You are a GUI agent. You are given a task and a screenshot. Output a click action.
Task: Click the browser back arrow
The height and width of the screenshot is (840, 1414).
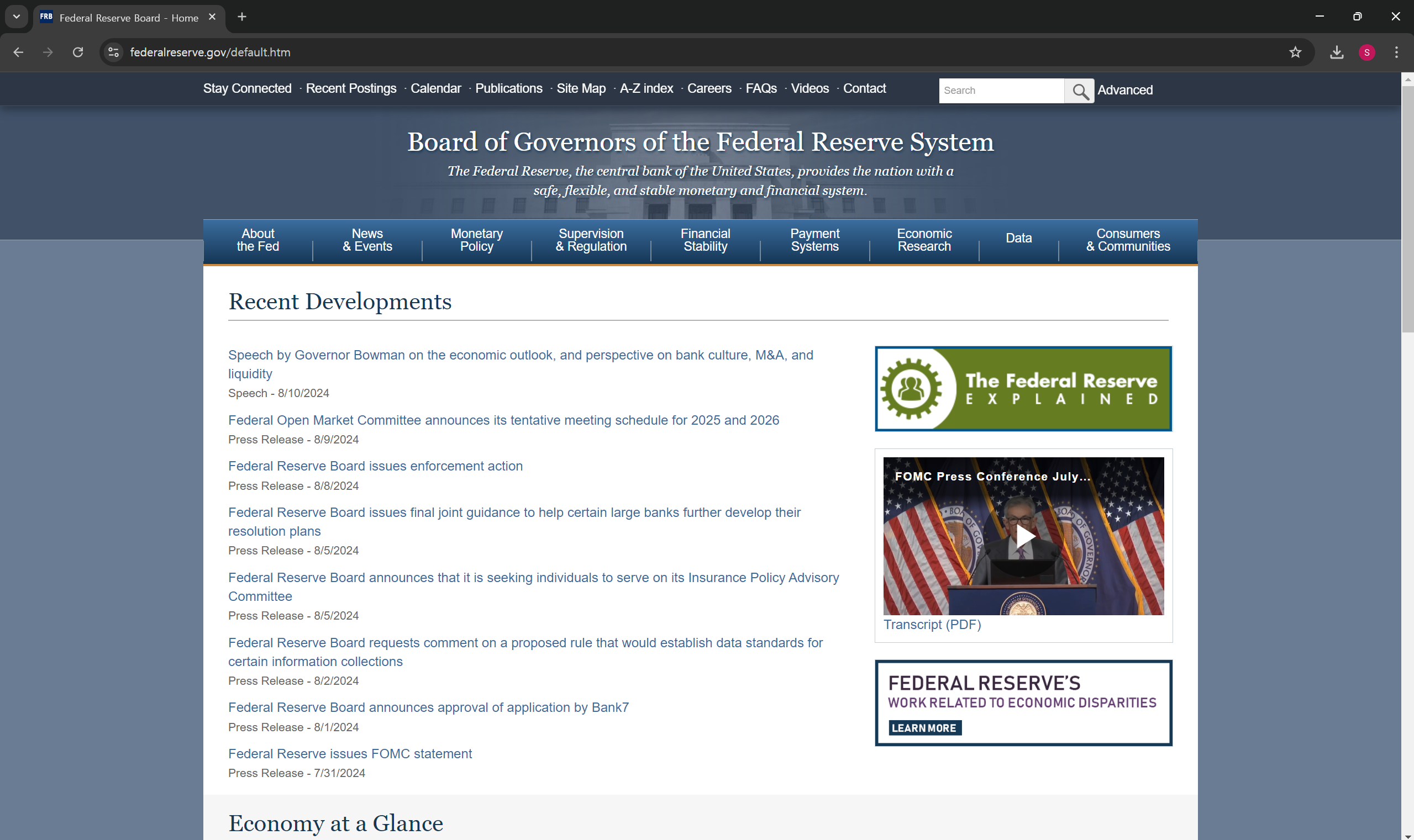(x=18, y=52)
